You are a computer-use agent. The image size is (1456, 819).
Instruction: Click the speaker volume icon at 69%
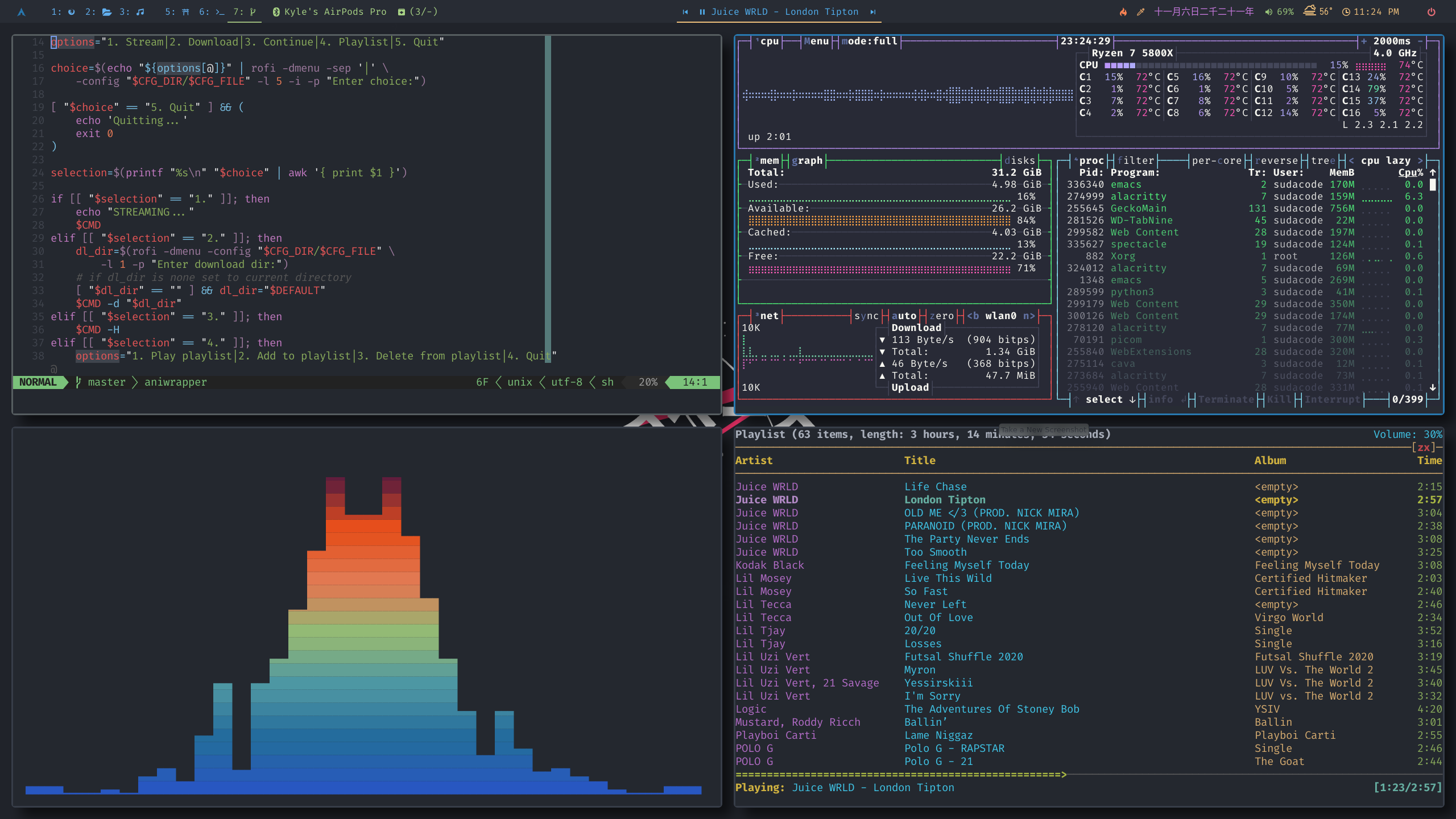(x=1269, y=12)
